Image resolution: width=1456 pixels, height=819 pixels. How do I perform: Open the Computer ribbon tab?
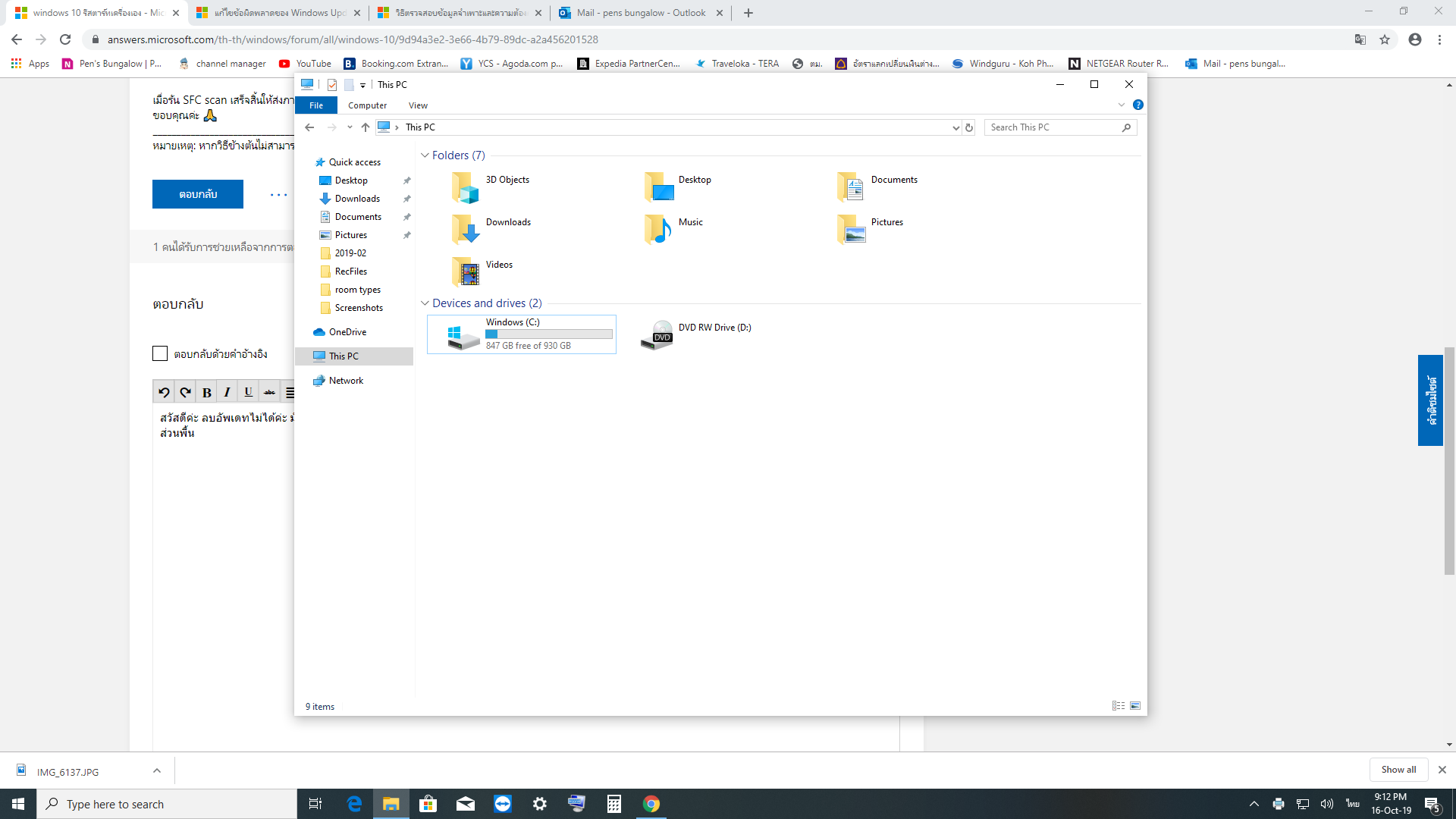367,105
